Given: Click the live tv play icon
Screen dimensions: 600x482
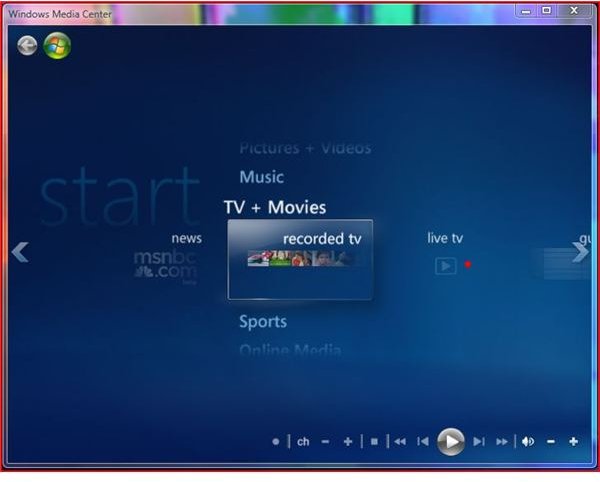Looking at the screenshot, I should coord(446,265).
